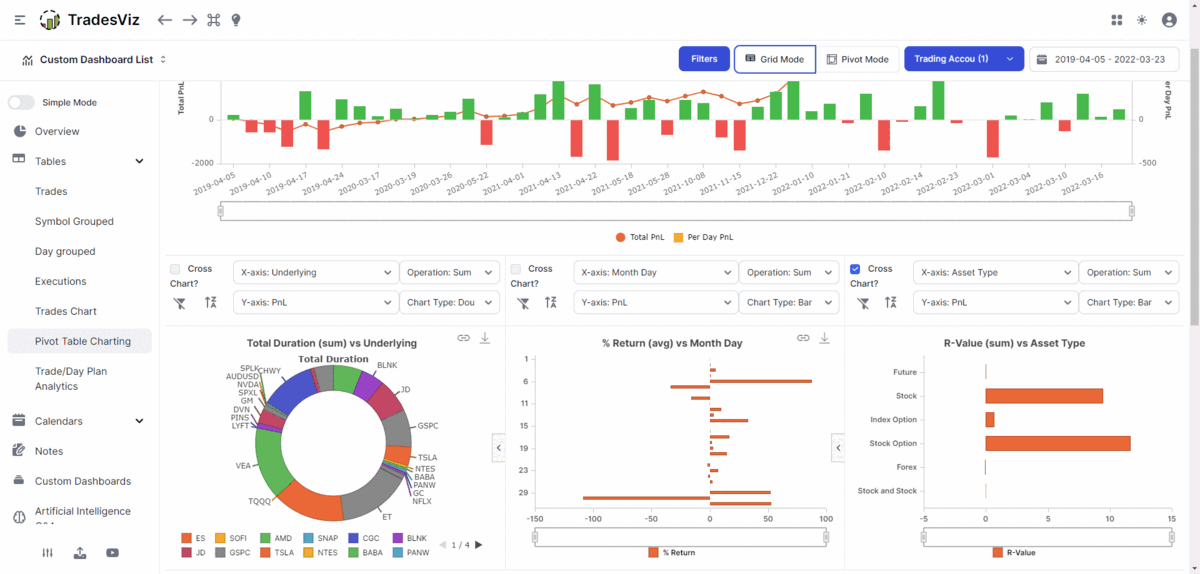Check Cross Chart box for Month Day chart
1200x574 pixels.
[x=516, y=269]
